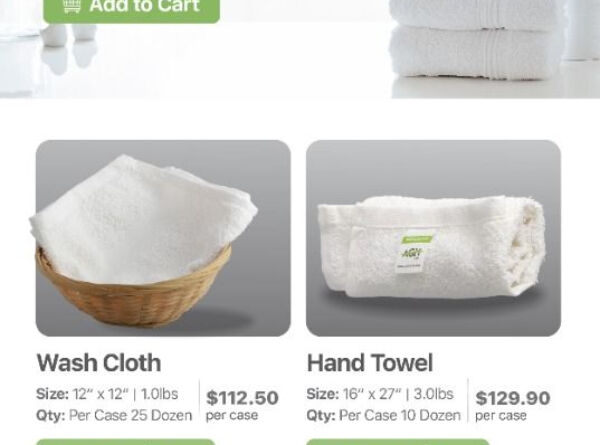
Task: Click the shopping cart icon in Add to Cart
Action: point(72,7)
